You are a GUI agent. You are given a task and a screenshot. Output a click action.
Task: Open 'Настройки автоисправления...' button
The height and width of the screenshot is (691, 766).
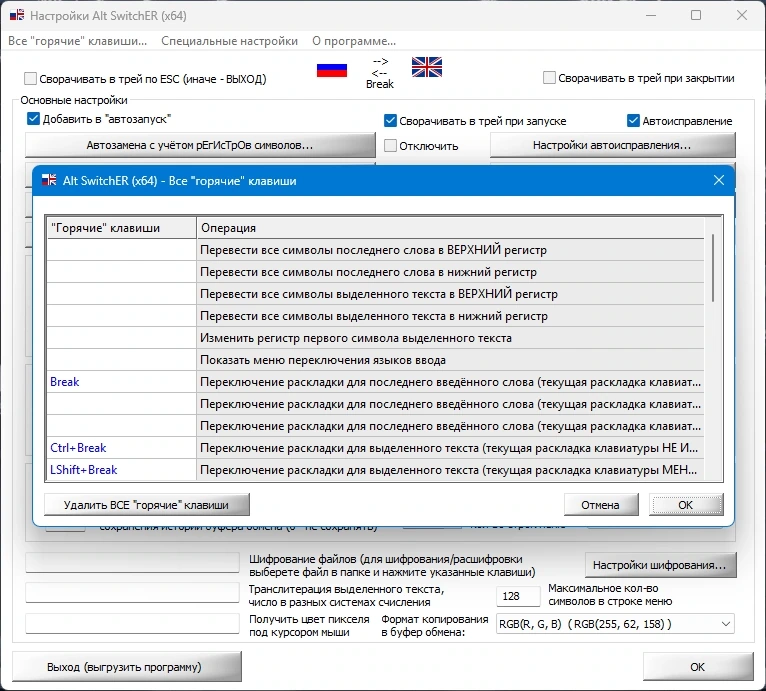pyautogui.click(x=612, y=145)
